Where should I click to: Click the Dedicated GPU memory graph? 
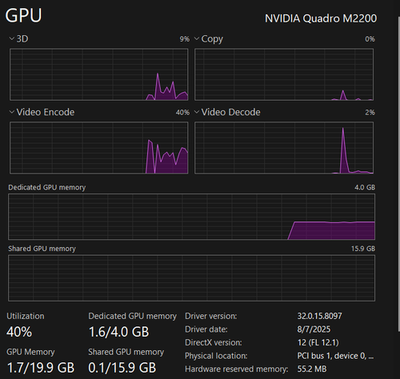[192, 217]
